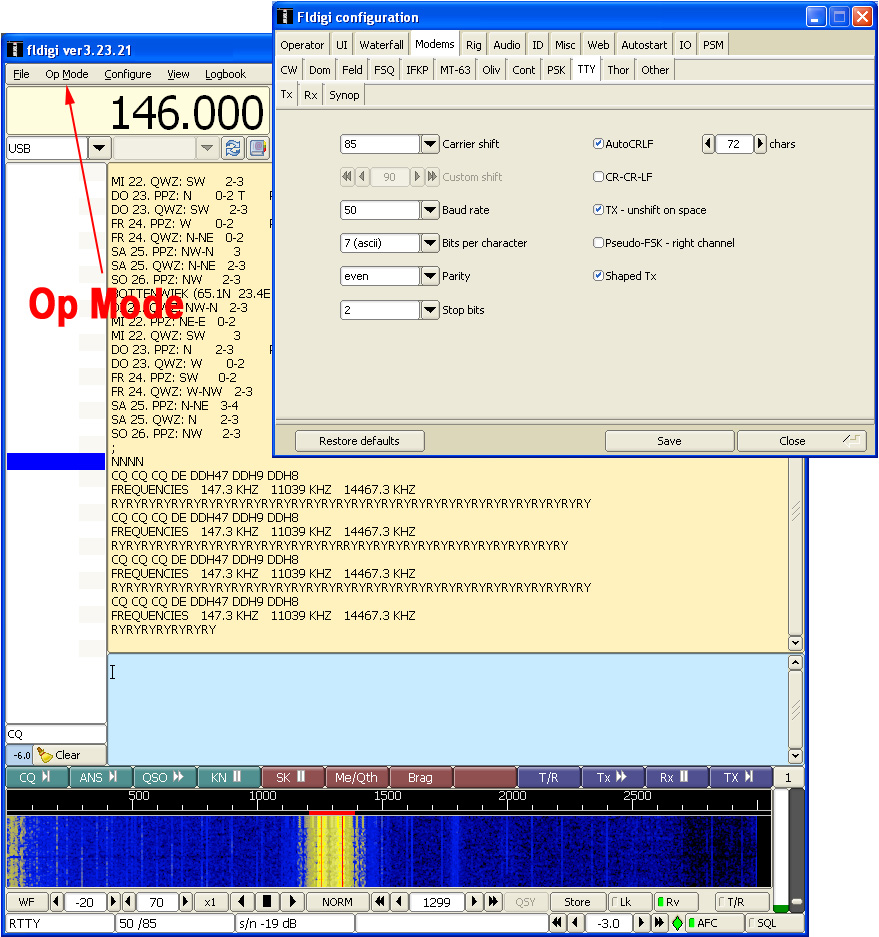The width and height of the screenshot is (879, 937).
Task: Switch to the Audio configuration tab
Action: (x=507, y=45)
